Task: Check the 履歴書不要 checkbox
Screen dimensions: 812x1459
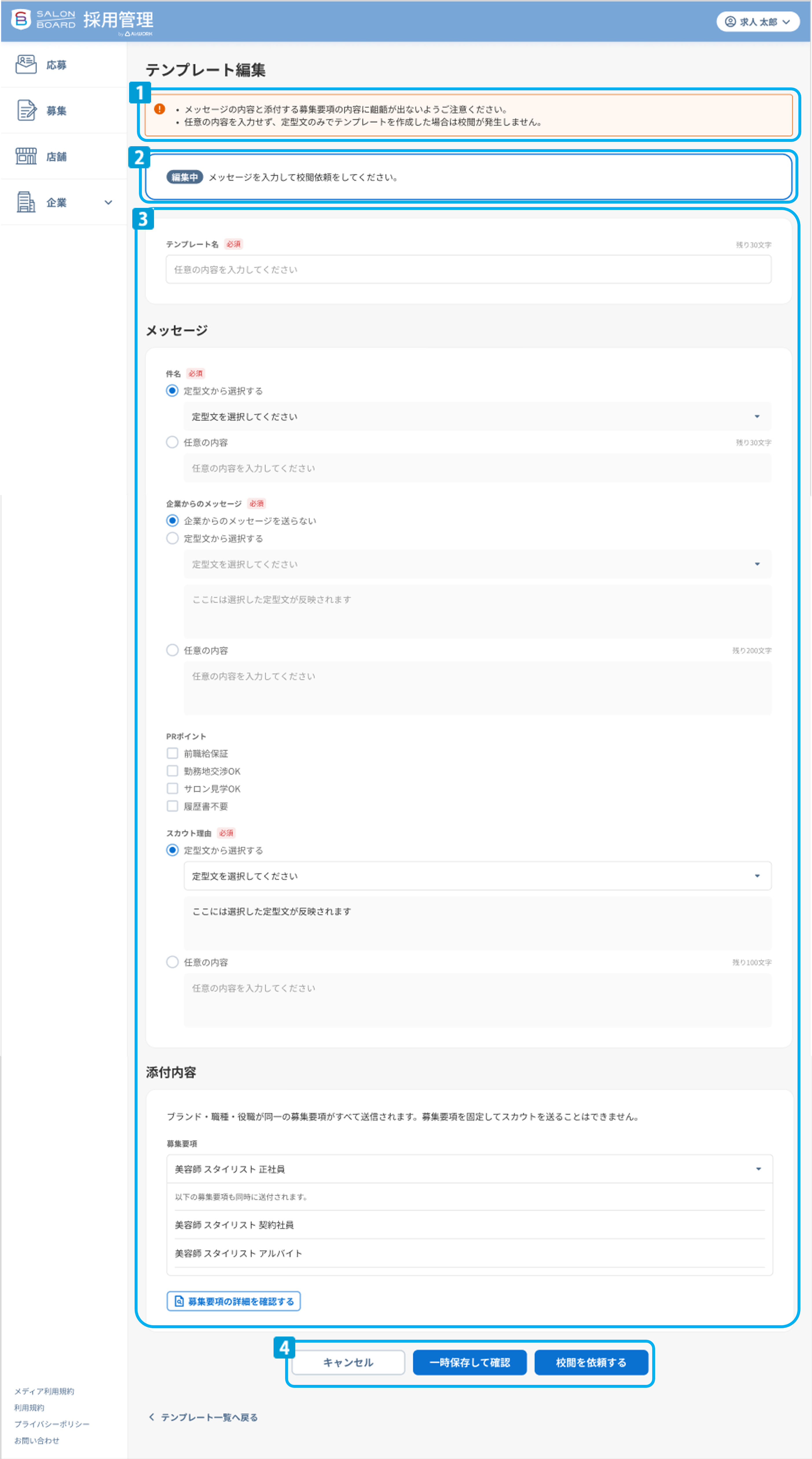Action: click(x=172, y=806)
